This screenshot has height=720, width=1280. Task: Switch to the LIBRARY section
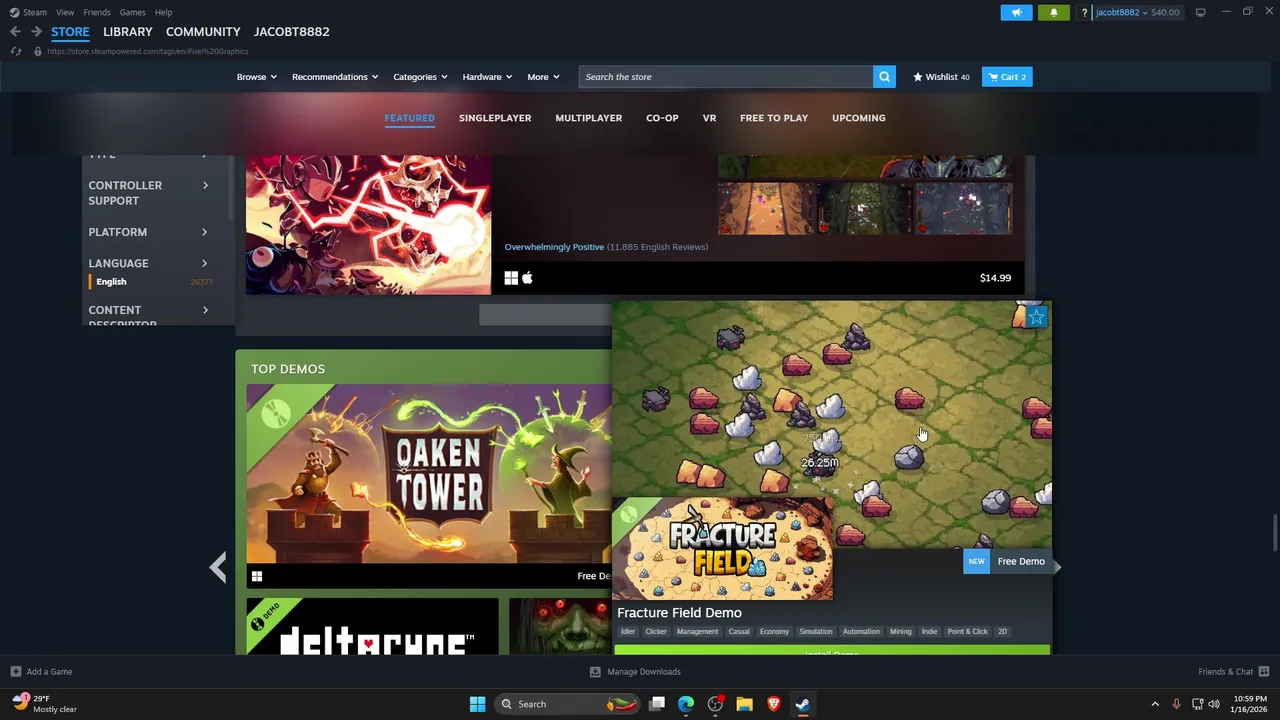coord(128,32)
